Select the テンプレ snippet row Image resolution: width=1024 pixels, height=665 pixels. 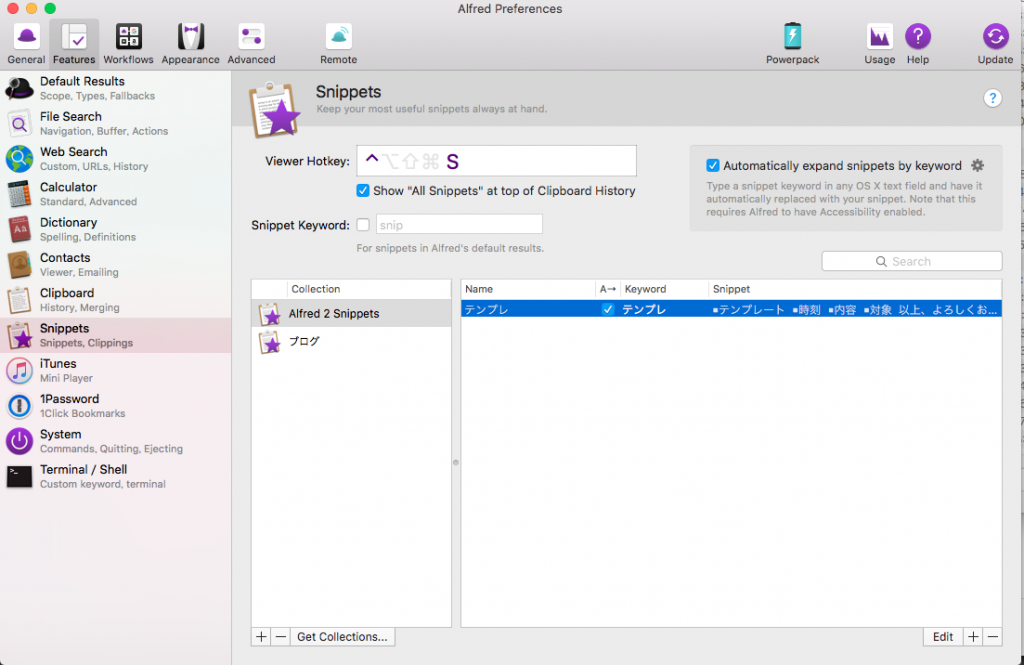(731, 309)
